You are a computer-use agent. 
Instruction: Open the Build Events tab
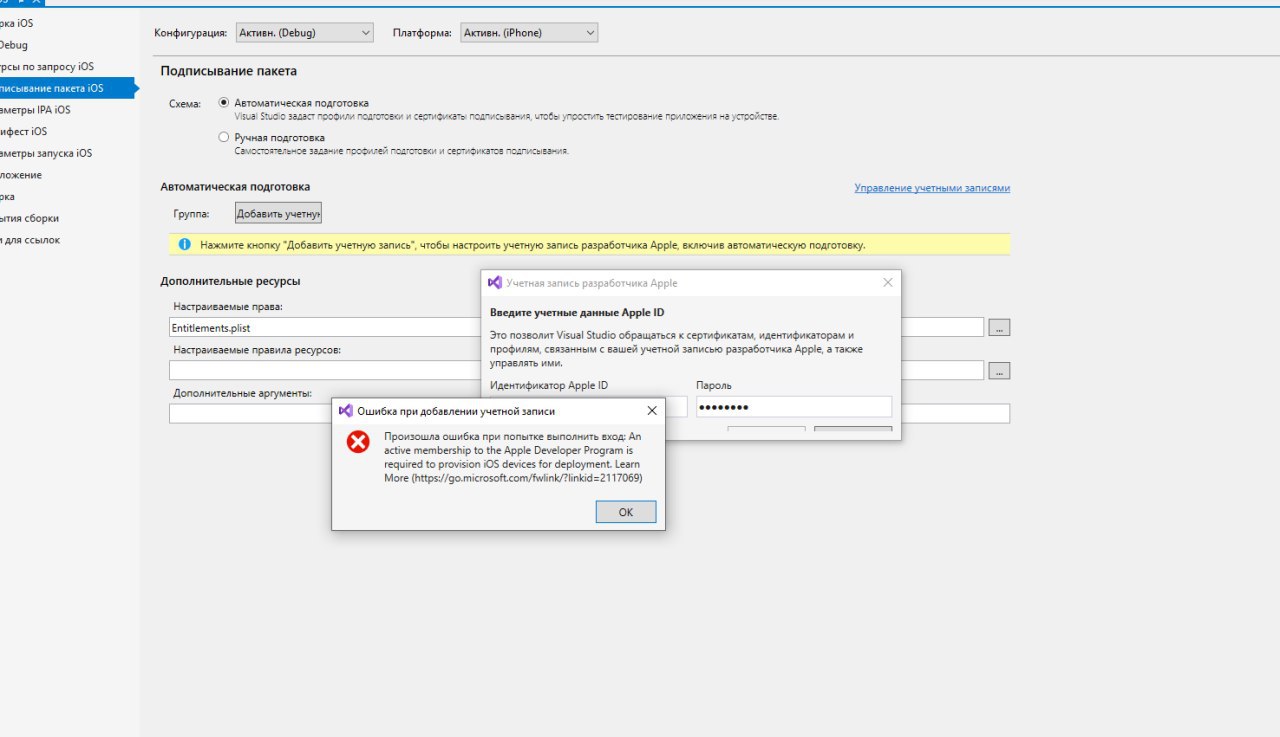(x=30, y=218)
